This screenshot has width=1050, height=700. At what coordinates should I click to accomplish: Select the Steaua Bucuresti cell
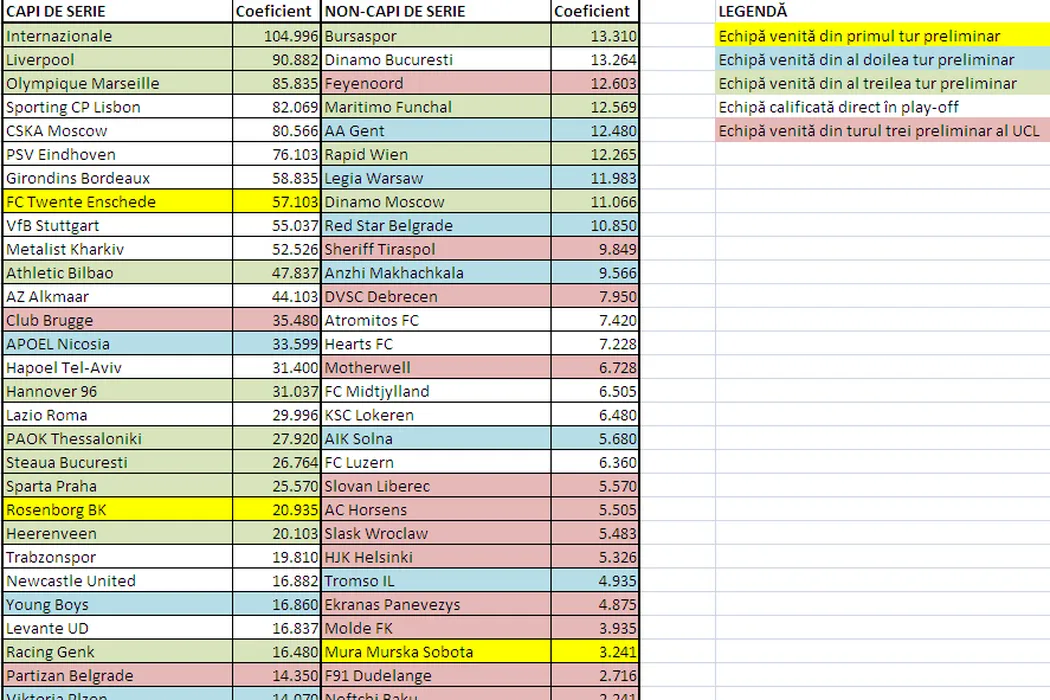click(x=116, y=463)
